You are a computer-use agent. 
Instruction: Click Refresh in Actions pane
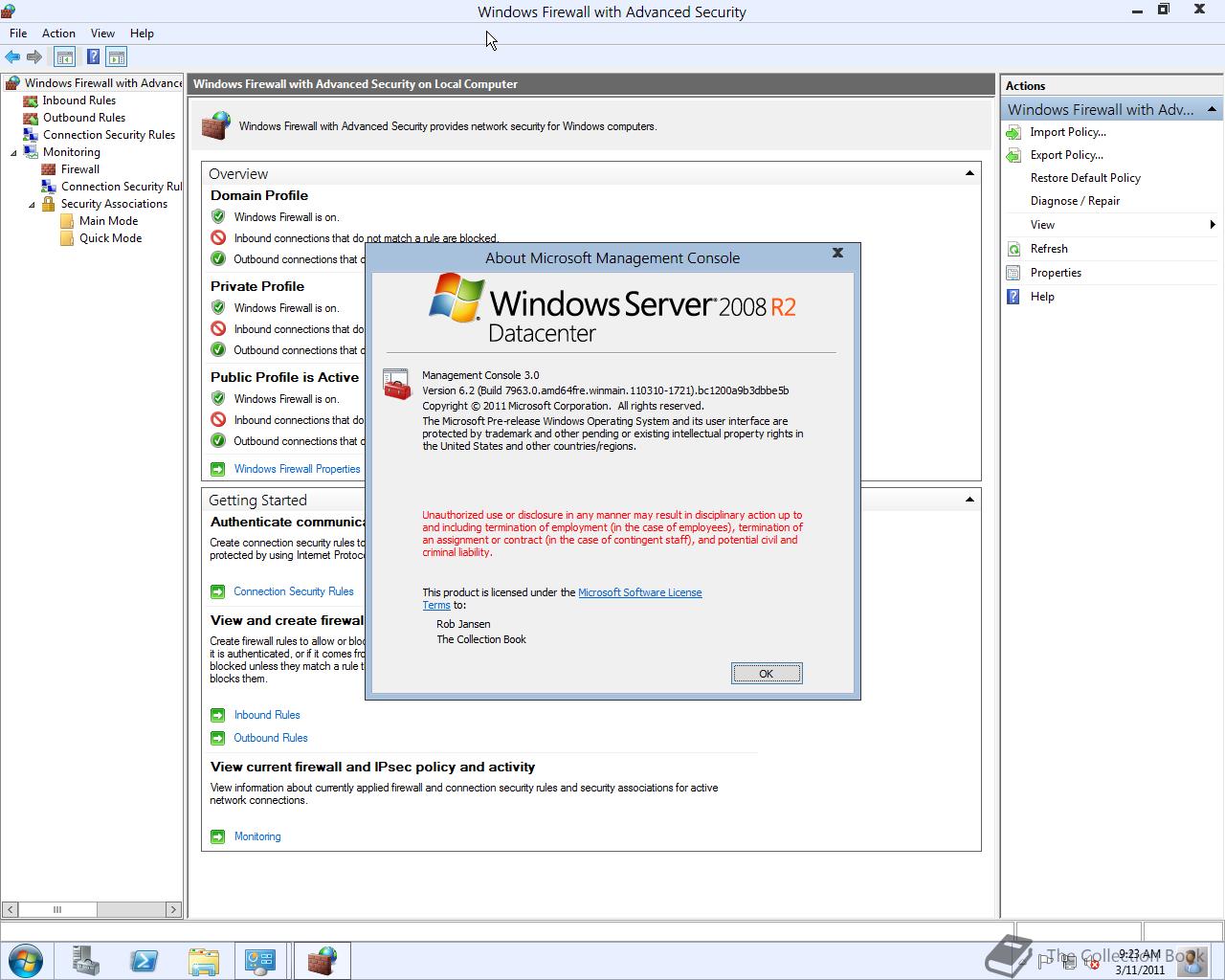point(1049,249)
